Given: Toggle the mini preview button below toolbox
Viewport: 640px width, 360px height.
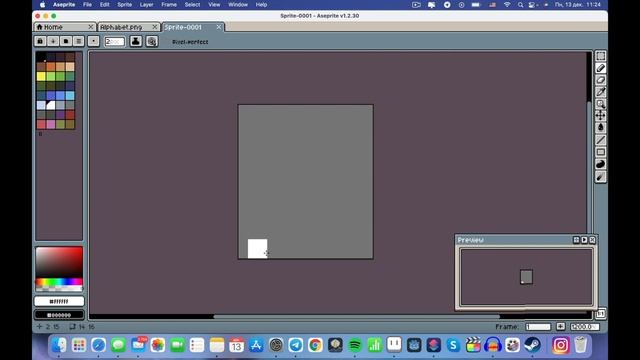Looking at the screenshot, I should tap(600, 313).
